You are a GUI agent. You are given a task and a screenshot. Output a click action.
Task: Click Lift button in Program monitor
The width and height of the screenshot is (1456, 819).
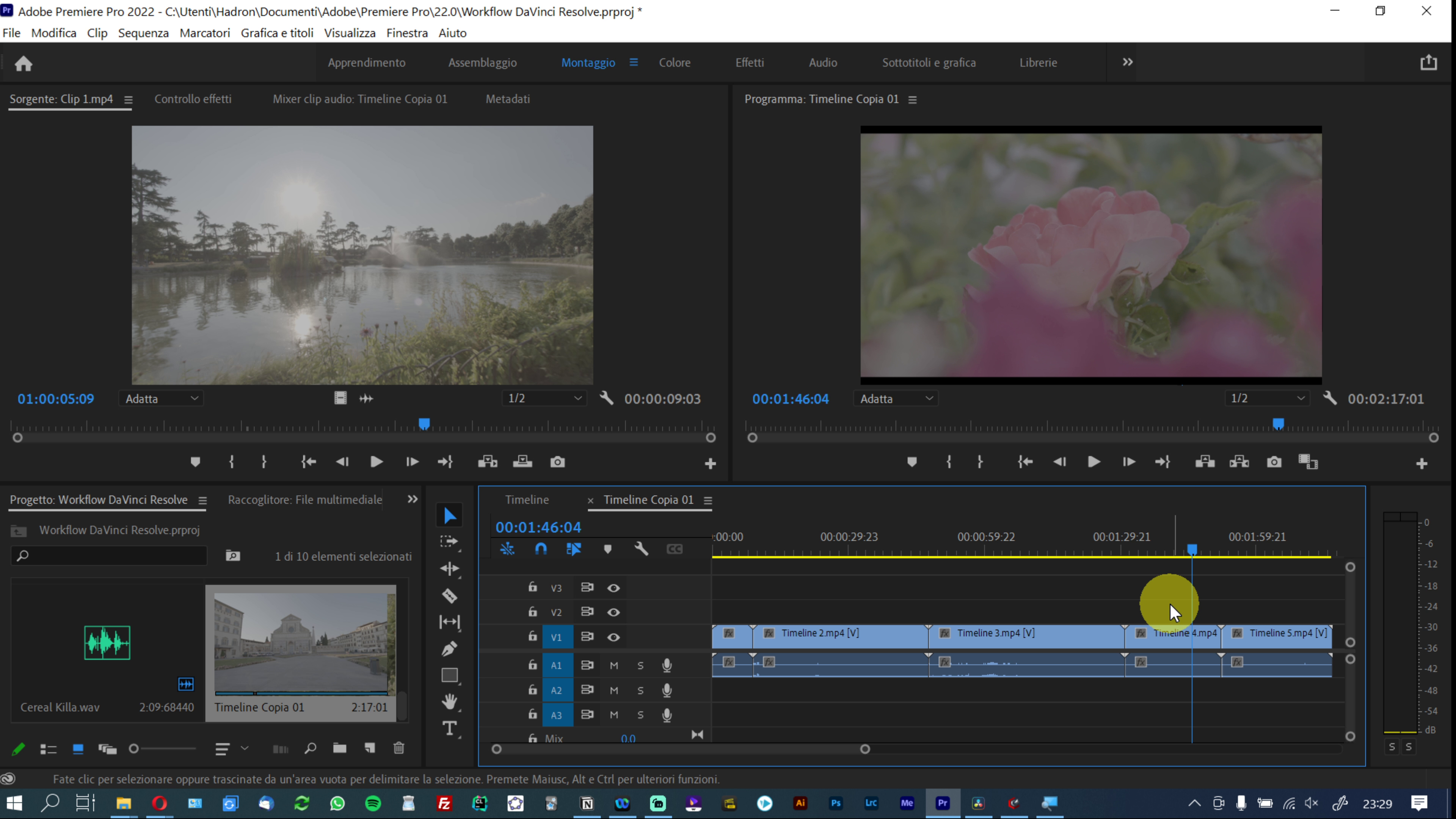pyautogui.click(x=1205, y=462)
